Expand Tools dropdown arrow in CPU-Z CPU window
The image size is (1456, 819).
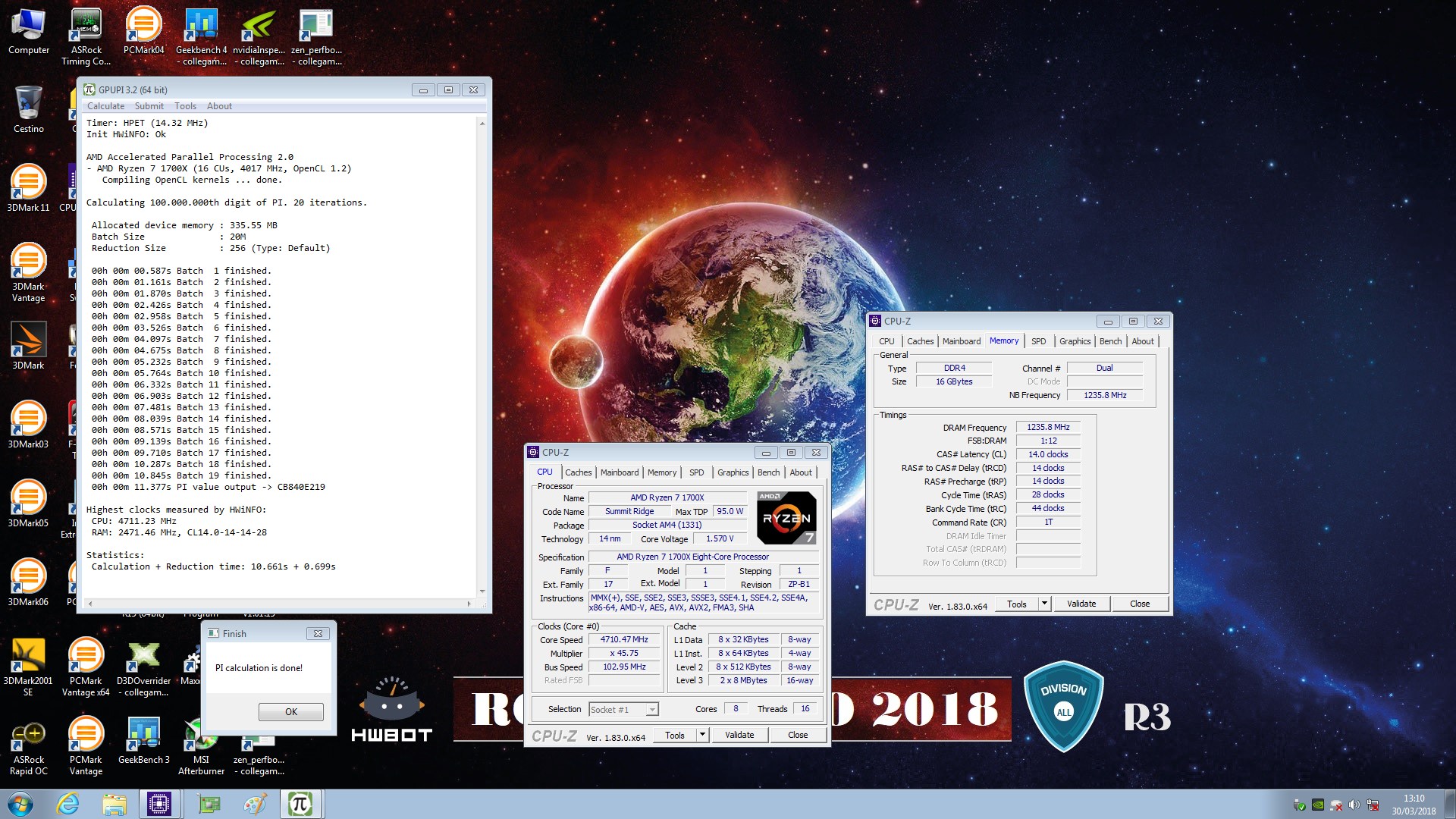702,735
